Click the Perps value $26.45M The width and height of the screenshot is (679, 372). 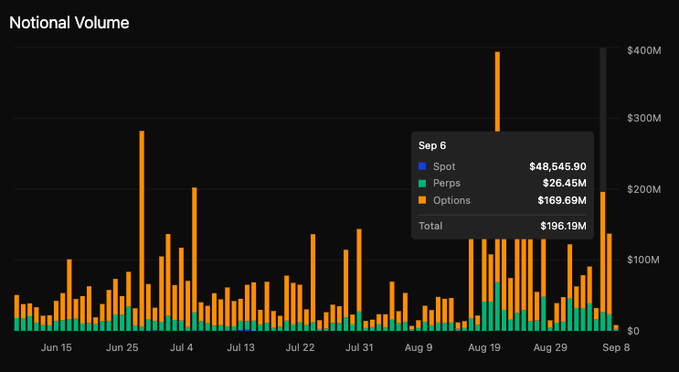pos(565,183)
